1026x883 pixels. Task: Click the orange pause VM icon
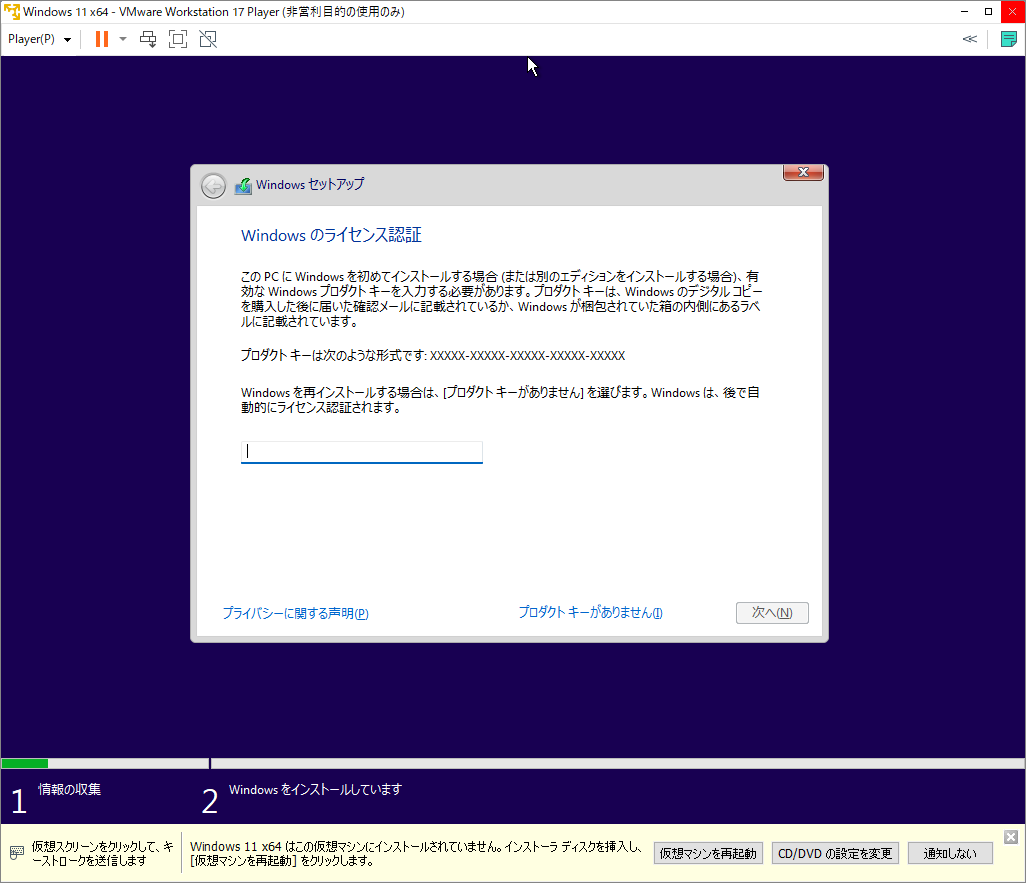(101, 39)
